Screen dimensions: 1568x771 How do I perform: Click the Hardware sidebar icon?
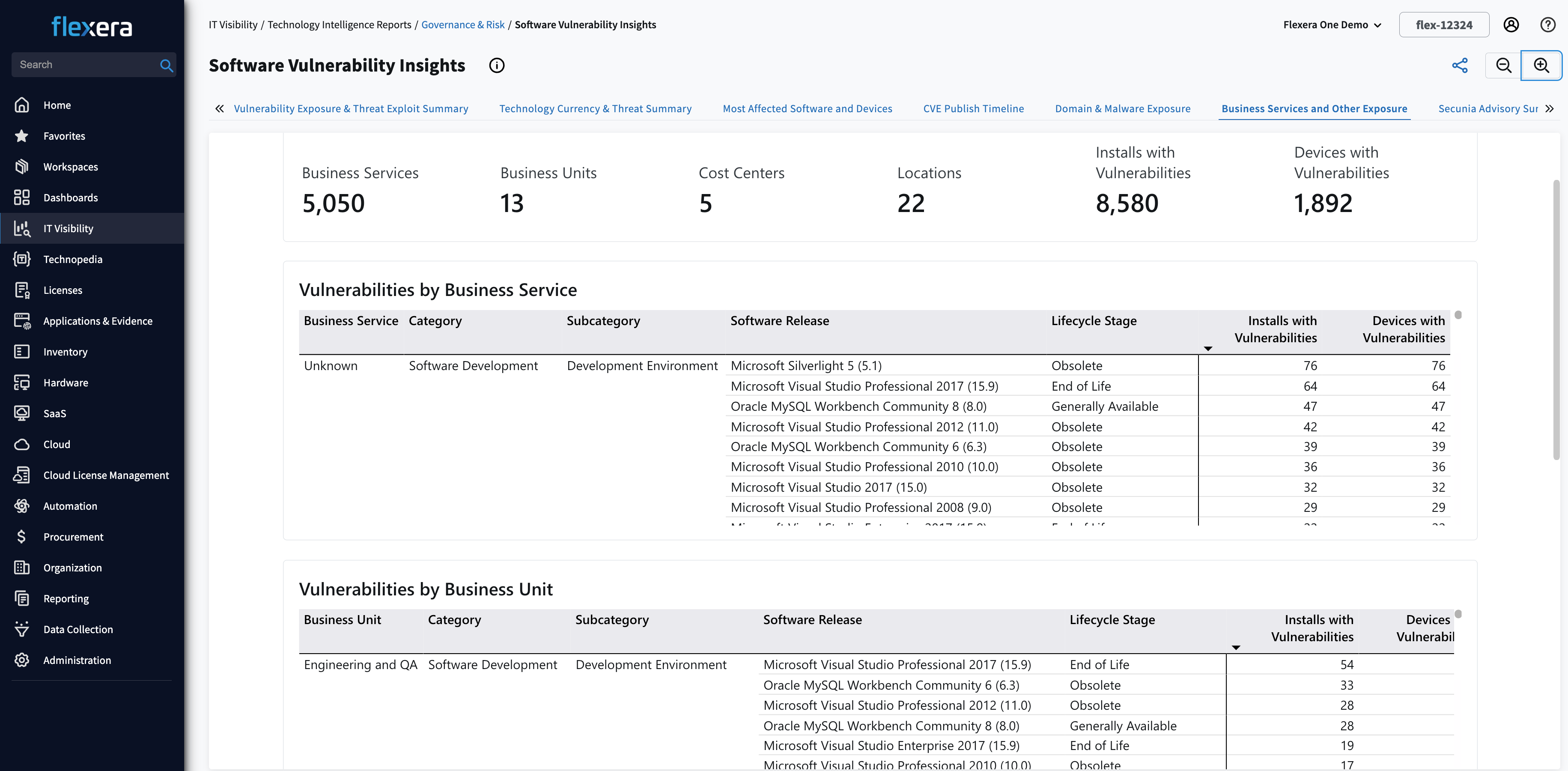[22, 383]
